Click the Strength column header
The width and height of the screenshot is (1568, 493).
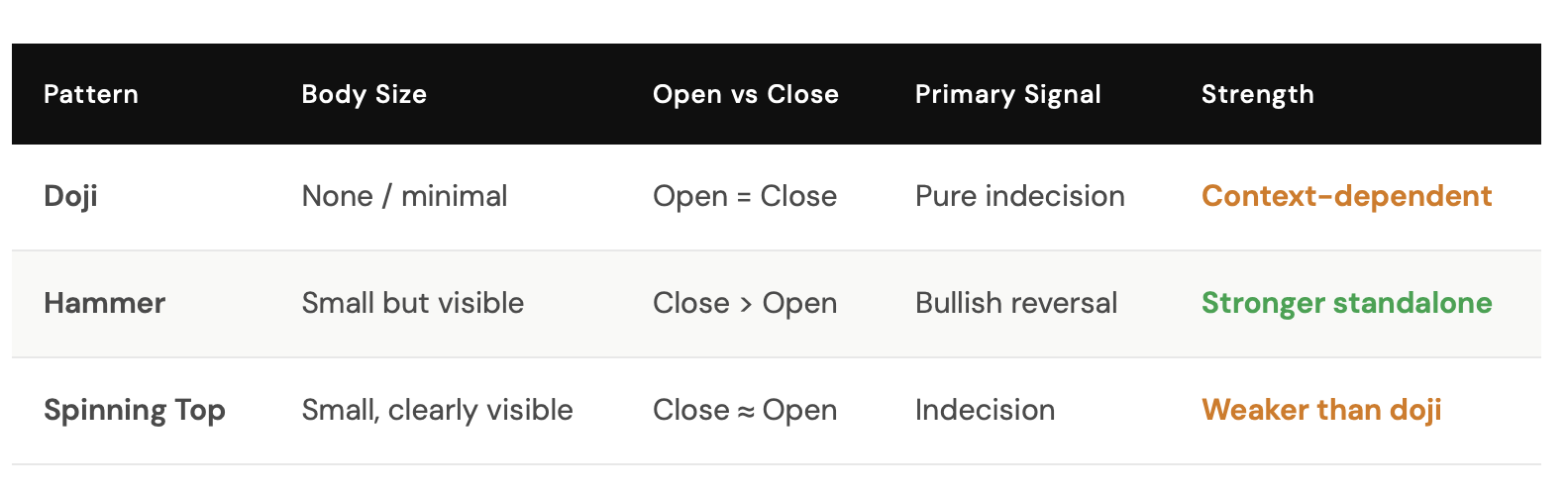point(1257,94)
